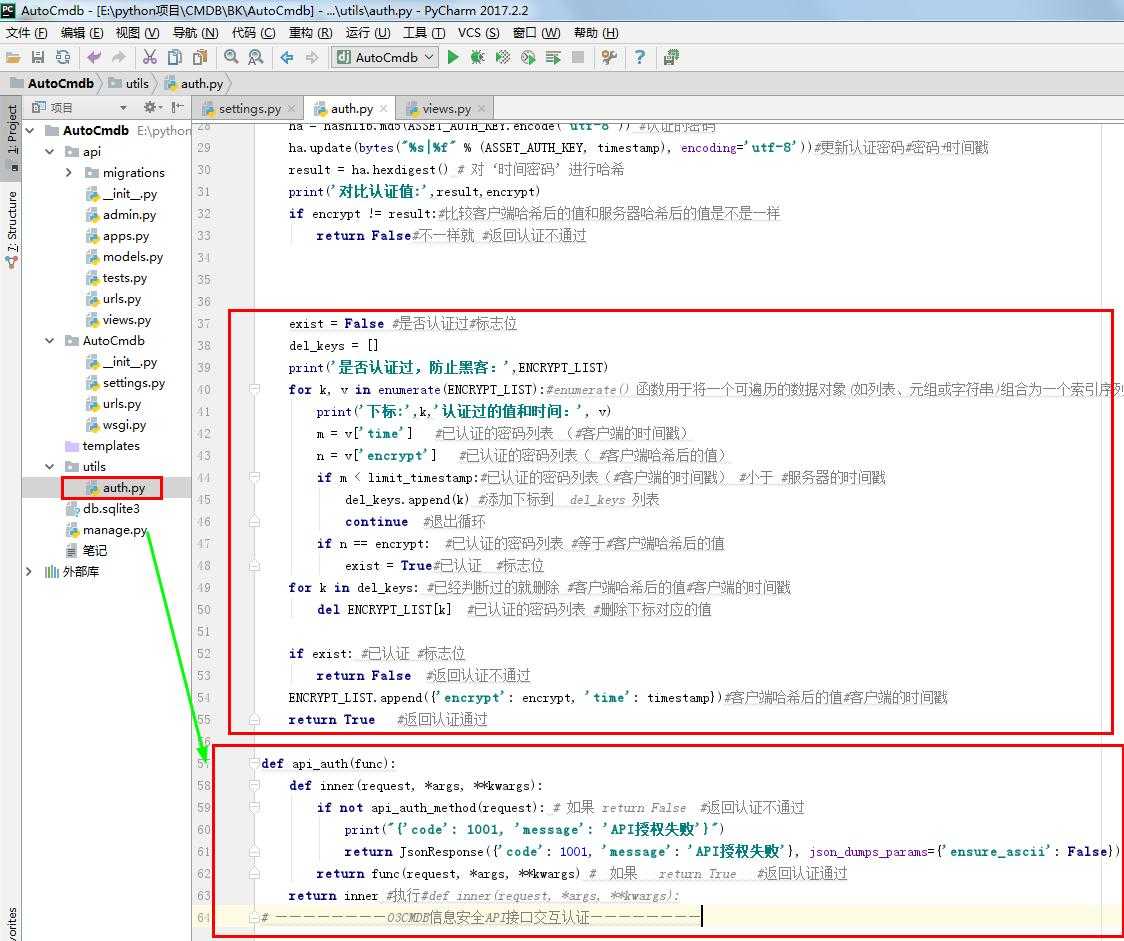This screenshot has height=941, width=1124.
Task: Undo the last action
Action: pos(94,57)
